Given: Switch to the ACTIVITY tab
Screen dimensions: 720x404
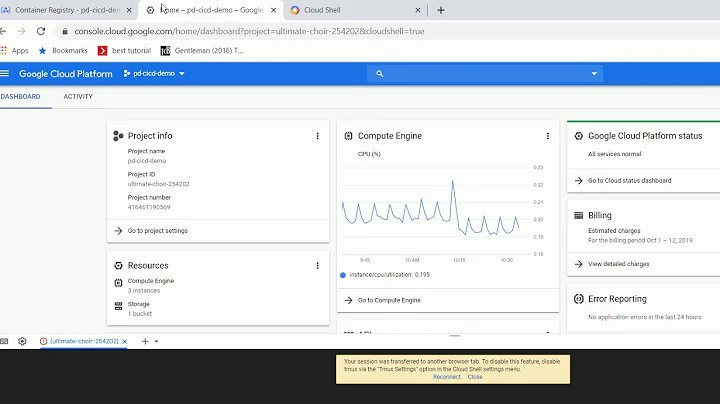Looking at the screenshot, I should click(78, 96).
